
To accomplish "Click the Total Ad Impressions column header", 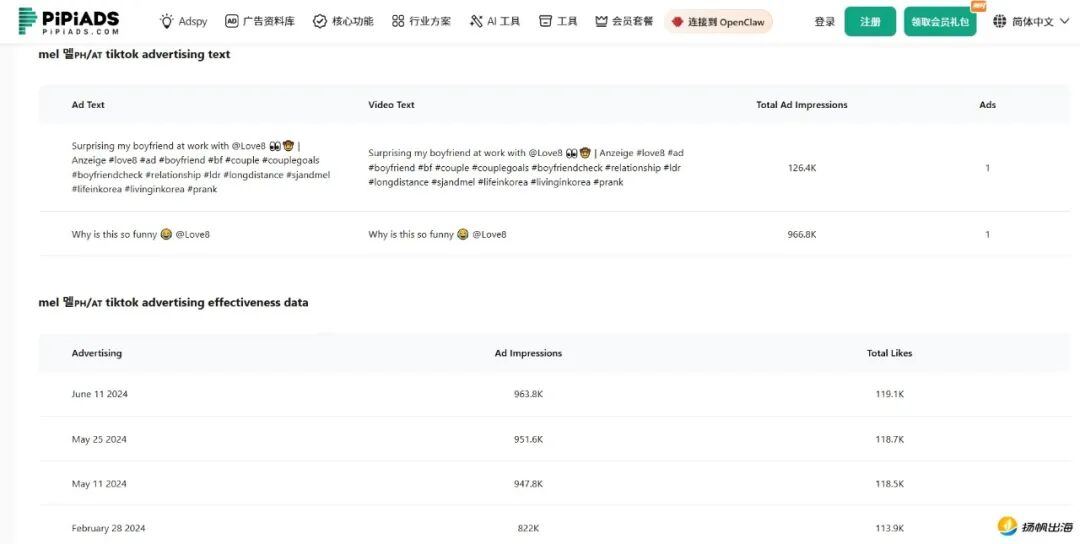I will 802,105.
